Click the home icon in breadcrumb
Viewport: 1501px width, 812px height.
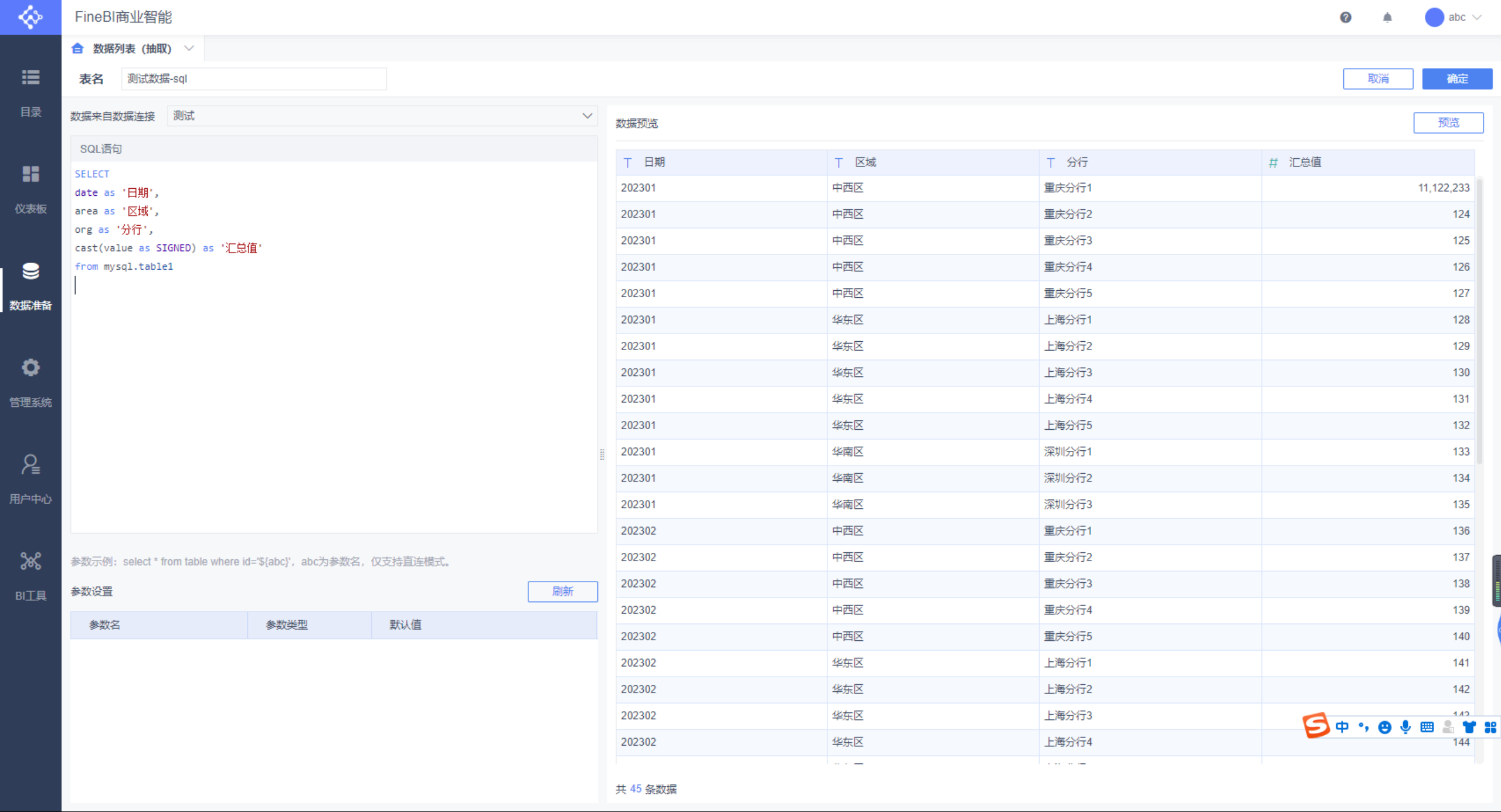[x=78, y=49]
